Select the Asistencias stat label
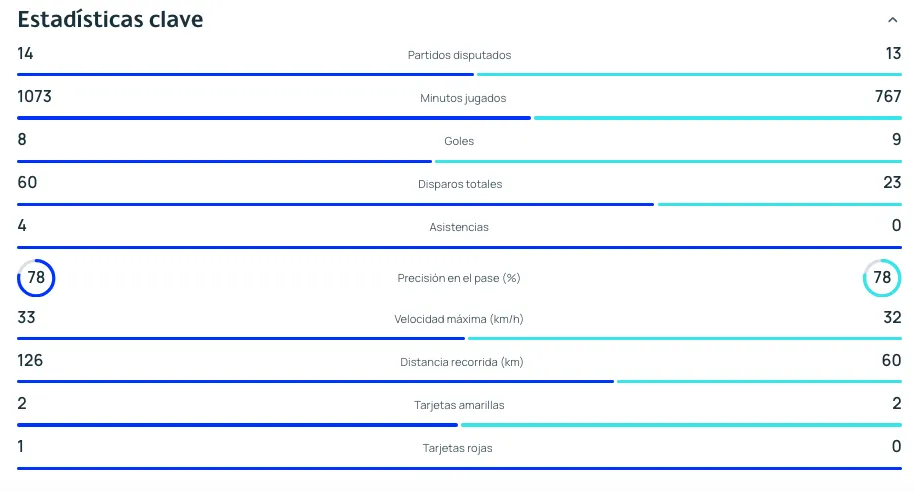Viewport: 914px width, 492px height. pyautogui.click(x=459, y=227)
